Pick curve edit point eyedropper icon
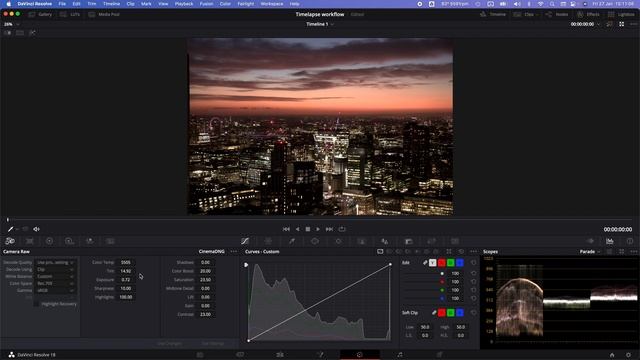This screenshot has width=640, height=360. (x=425, y=263)
